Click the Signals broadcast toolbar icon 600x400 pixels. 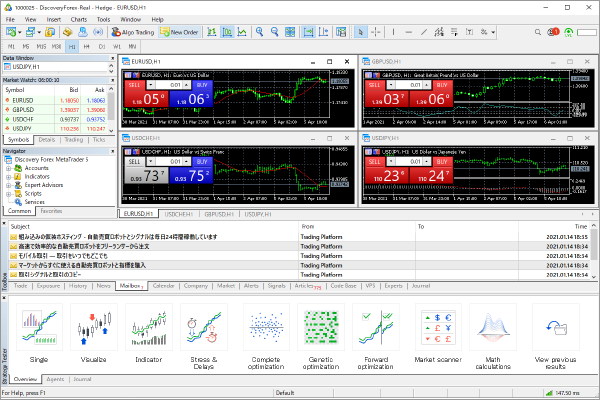[x=98, y=32]
